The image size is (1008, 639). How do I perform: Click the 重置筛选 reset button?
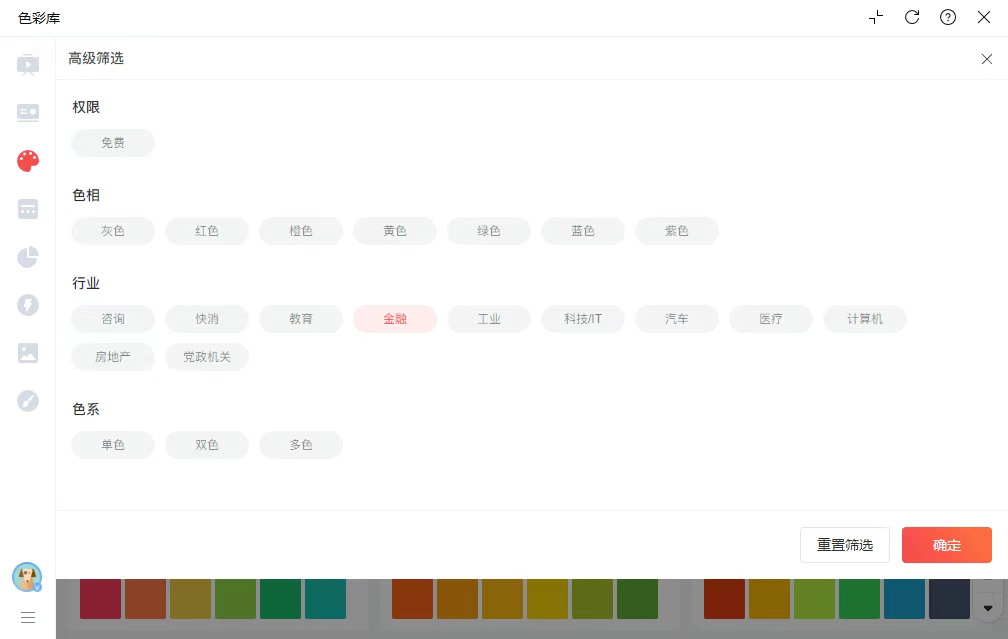(845, 545)
